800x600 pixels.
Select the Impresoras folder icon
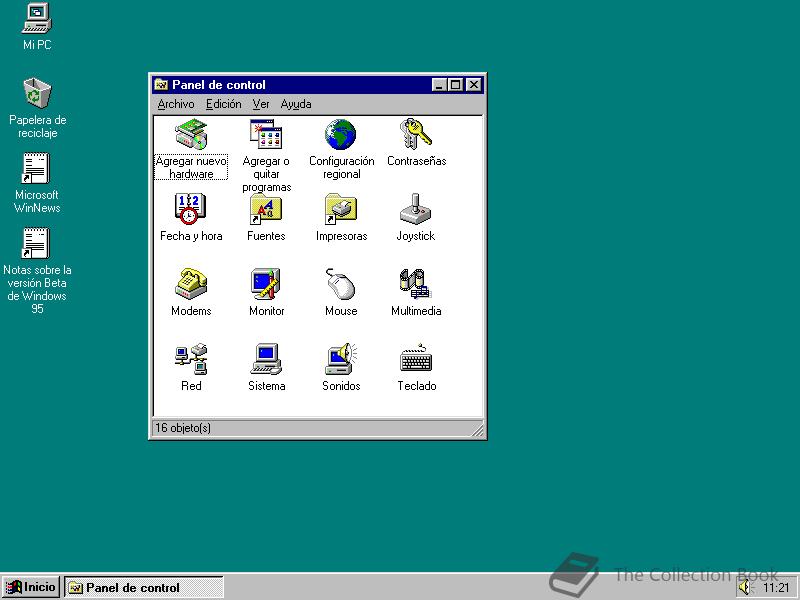tap(341, 209)
